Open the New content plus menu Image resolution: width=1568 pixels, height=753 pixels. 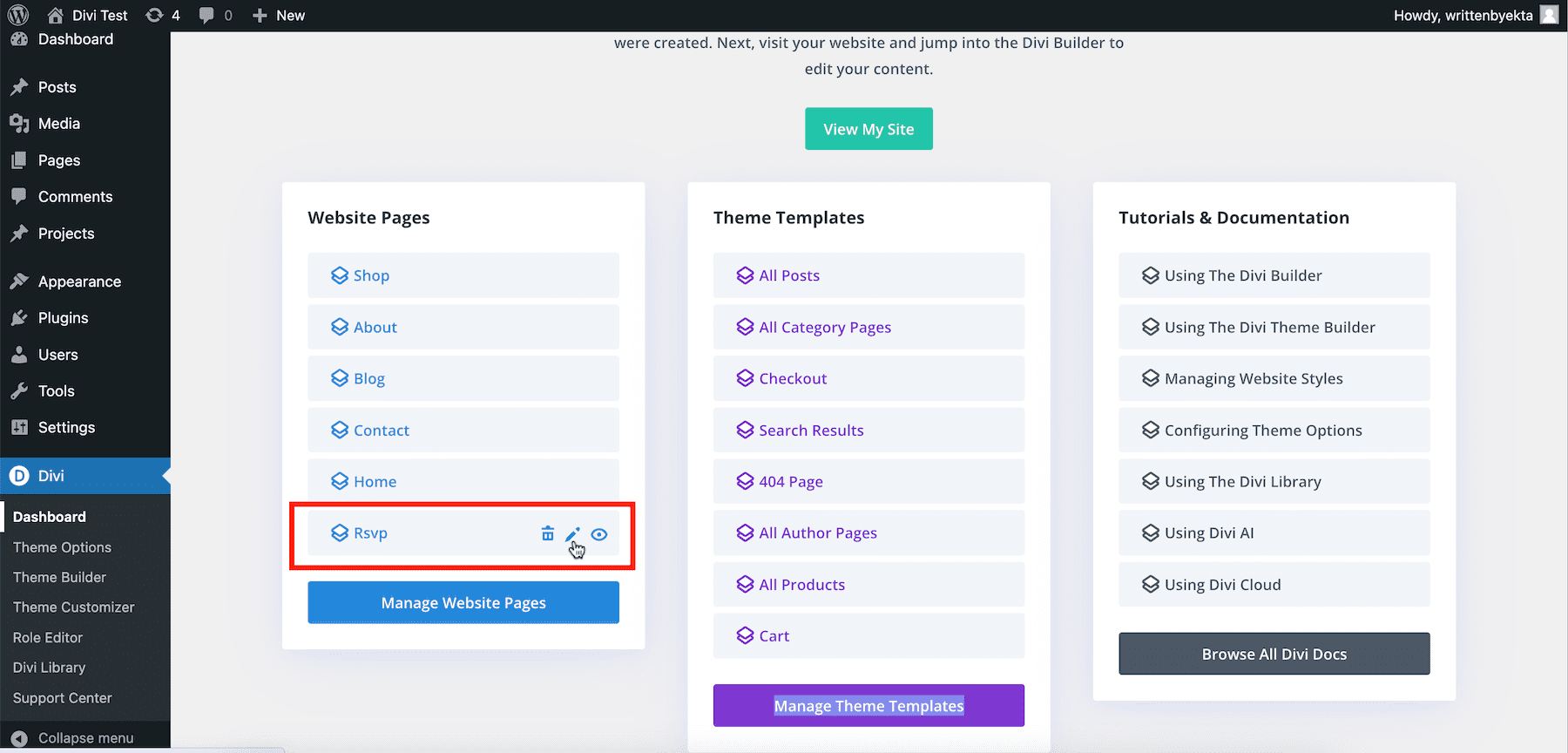278,15
